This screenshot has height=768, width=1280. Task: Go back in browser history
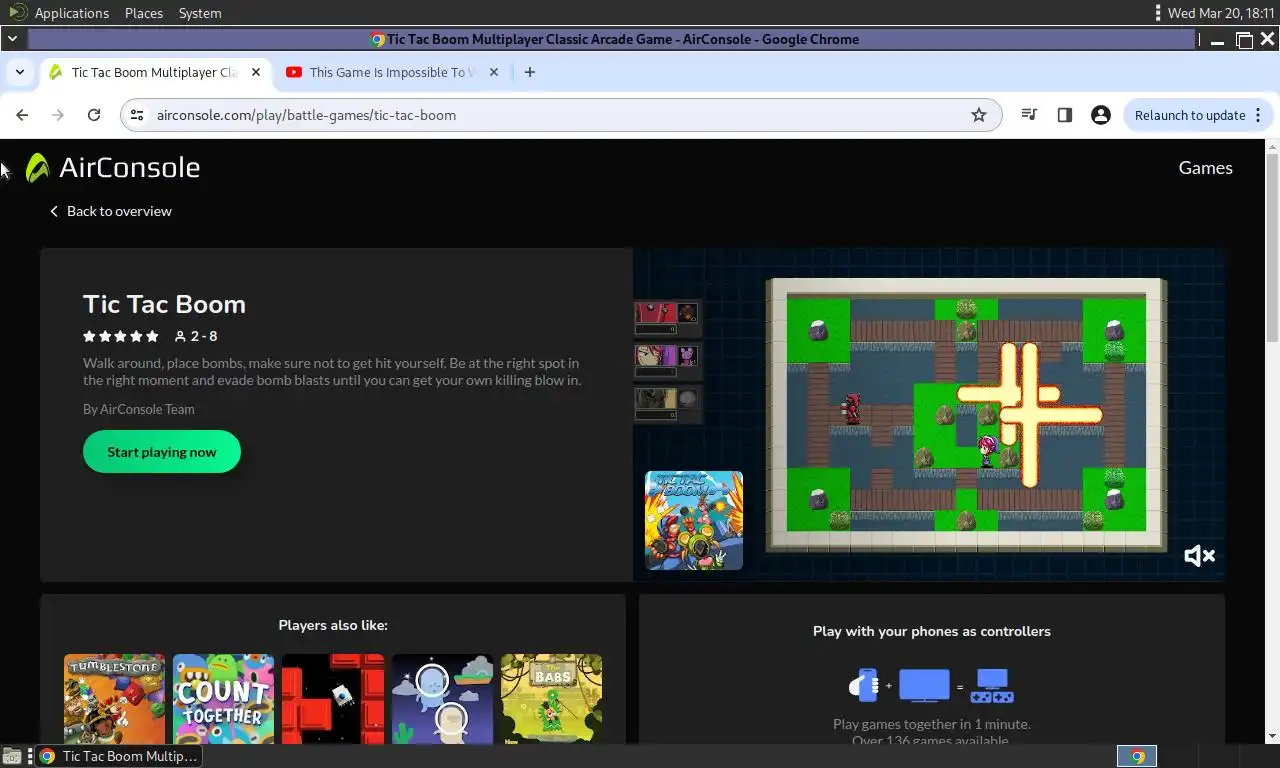22,115
